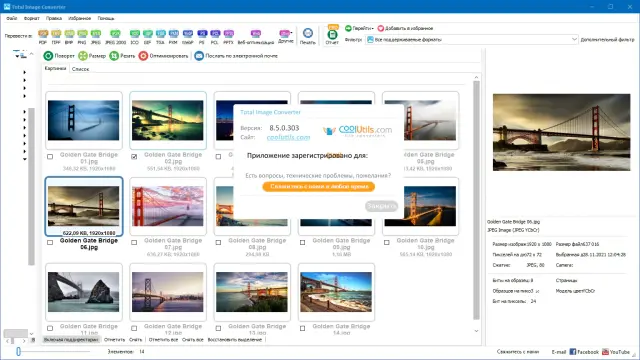Open the Report tool

tap(332, 35)
